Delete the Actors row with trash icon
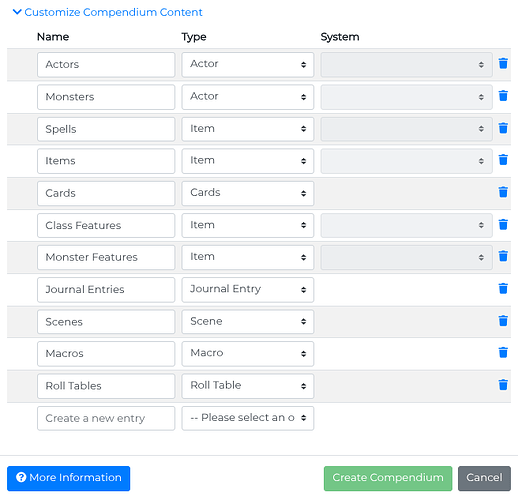The height and width of the screenshot is (500, 518). 503,63
